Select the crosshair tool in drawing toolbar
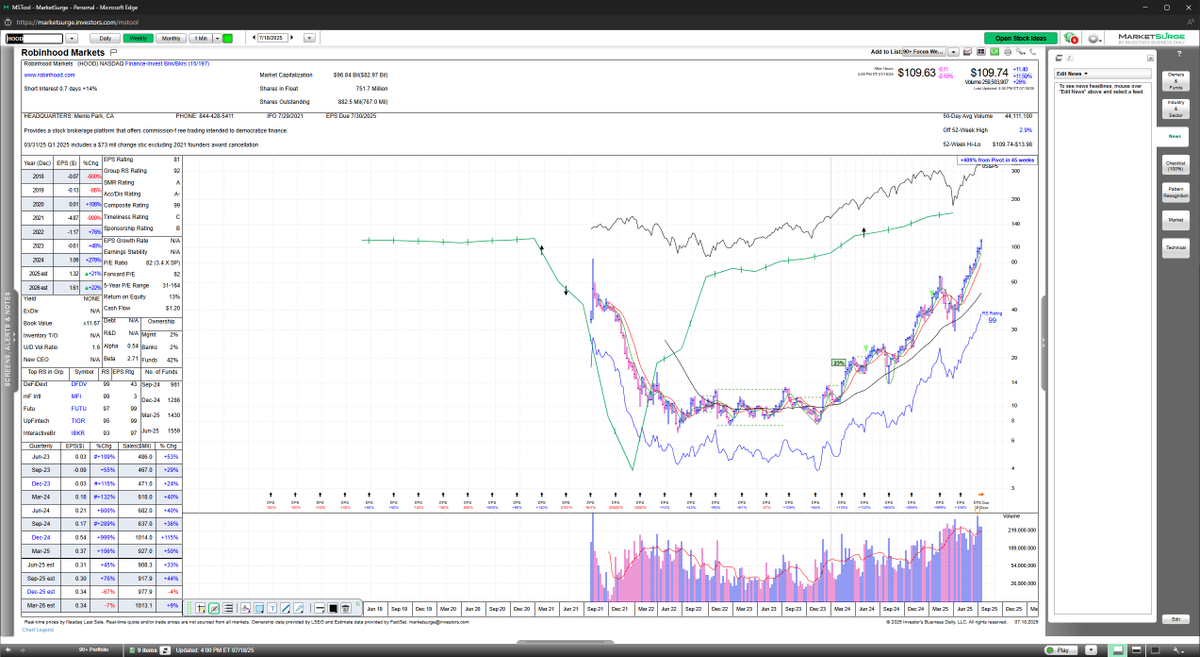Screen dimensions: 1200x657 (x=201, y=608)
